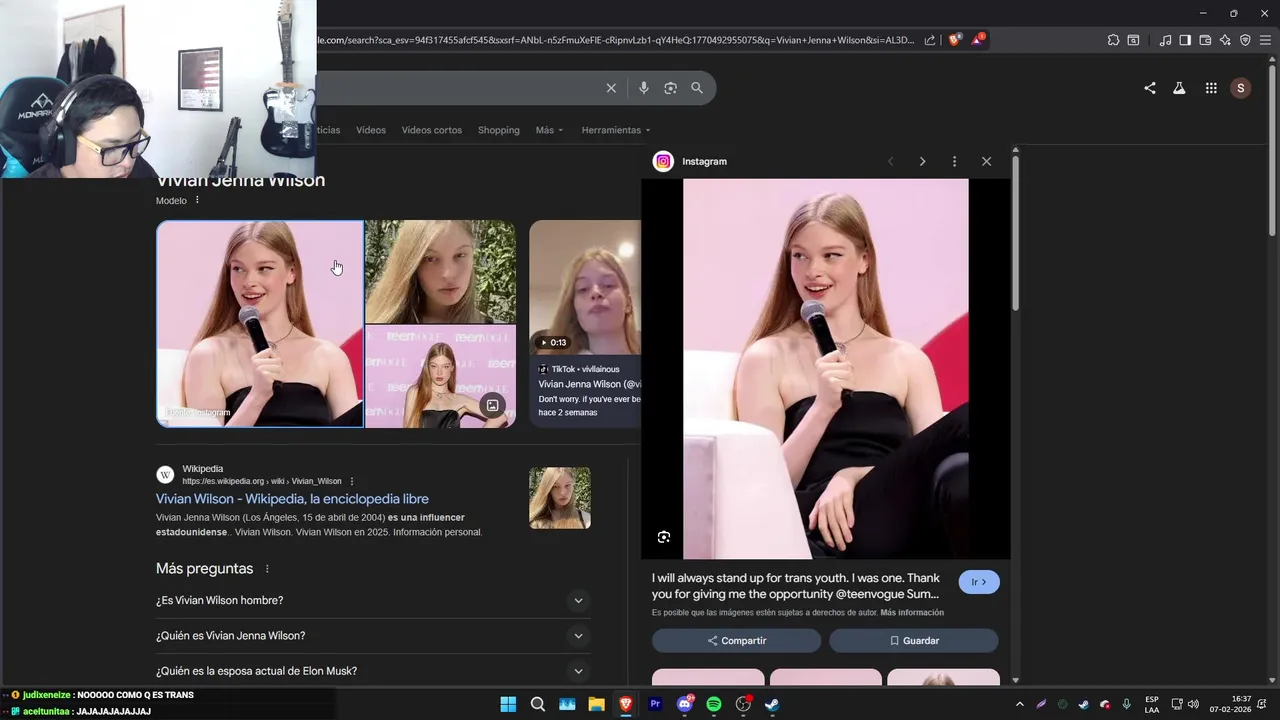This screenshot has width=1280, height=720.
Task: Show hidden system tray icons
Action: point(1019,704)
